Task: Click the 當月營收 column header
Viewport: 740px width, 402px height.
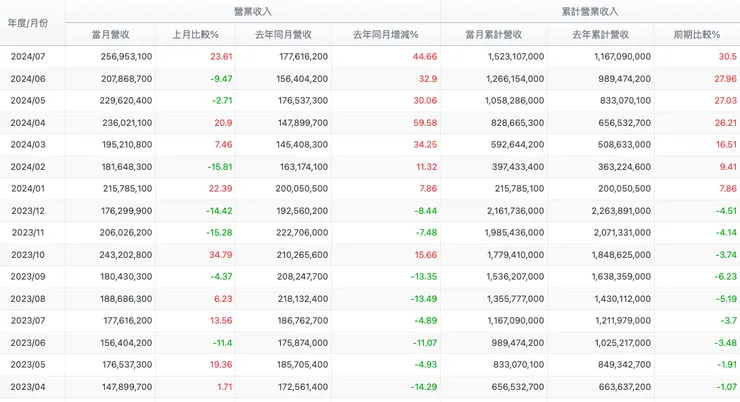Action: coord(110,34)
